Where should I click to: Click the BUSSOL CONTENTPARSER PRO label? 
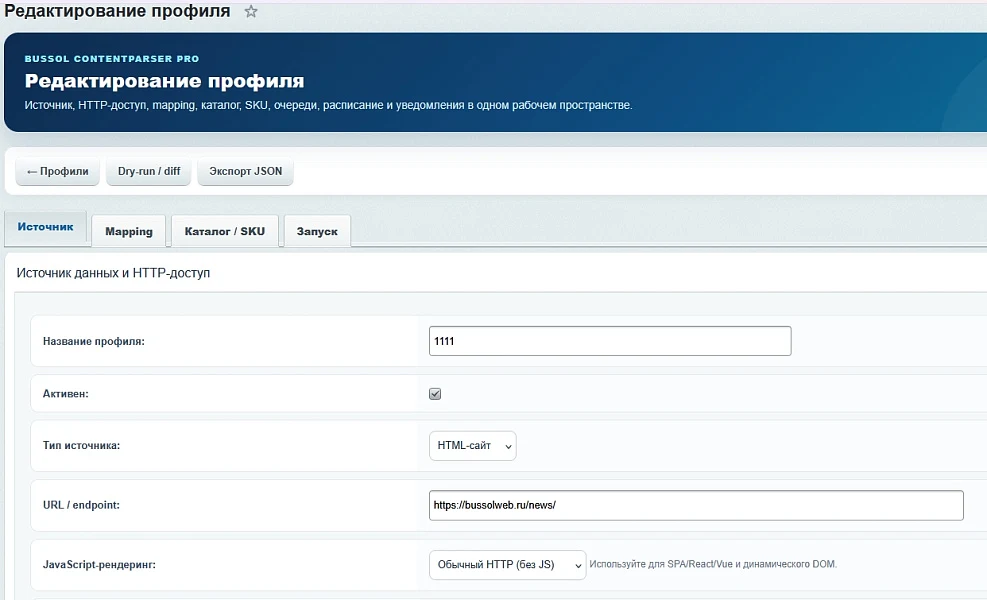(112, 59)
